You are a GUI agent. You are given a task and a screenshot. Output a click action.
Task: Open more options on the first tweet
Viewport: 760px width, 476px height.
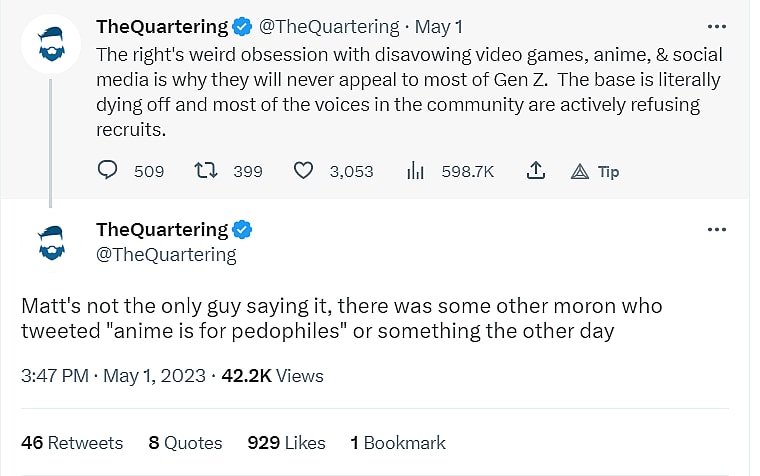tap(716, 26)
